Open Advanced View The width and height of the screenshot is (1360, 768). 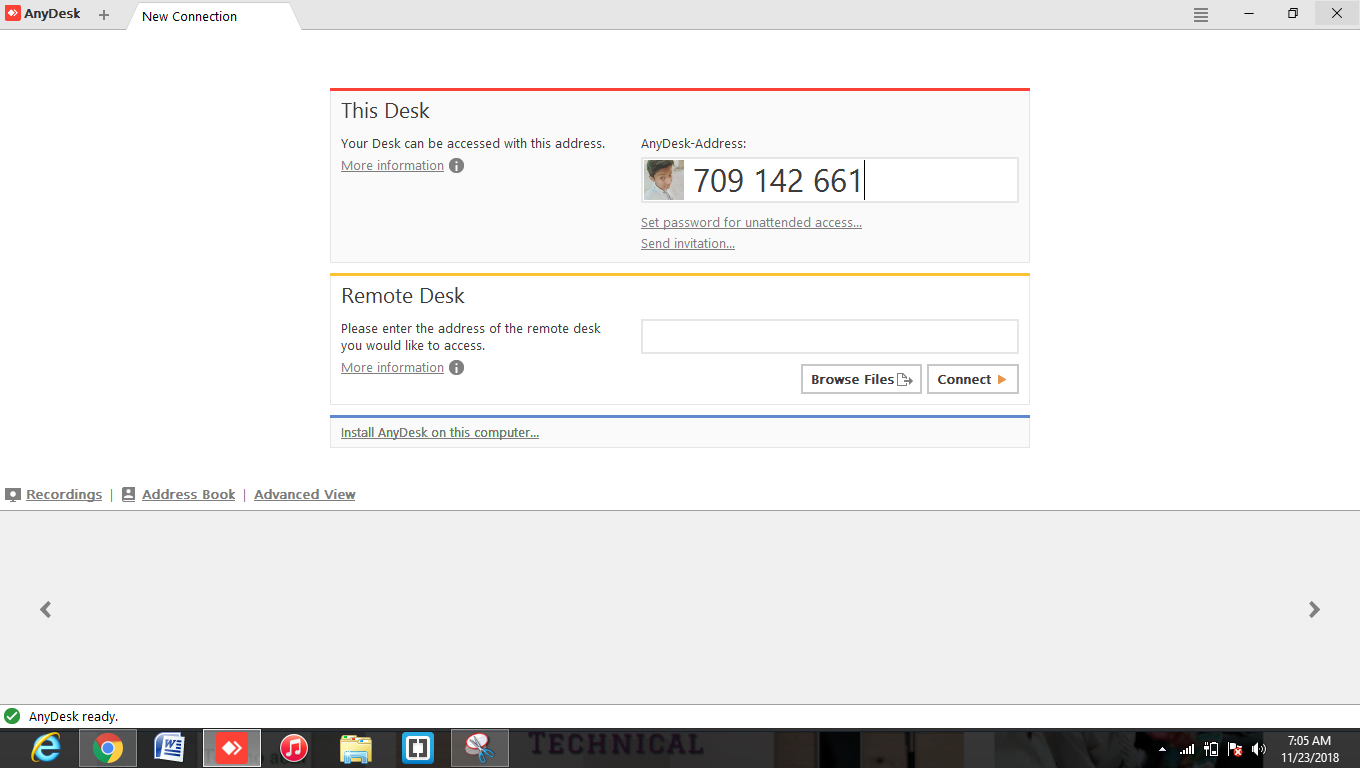[x=304, y=494]
